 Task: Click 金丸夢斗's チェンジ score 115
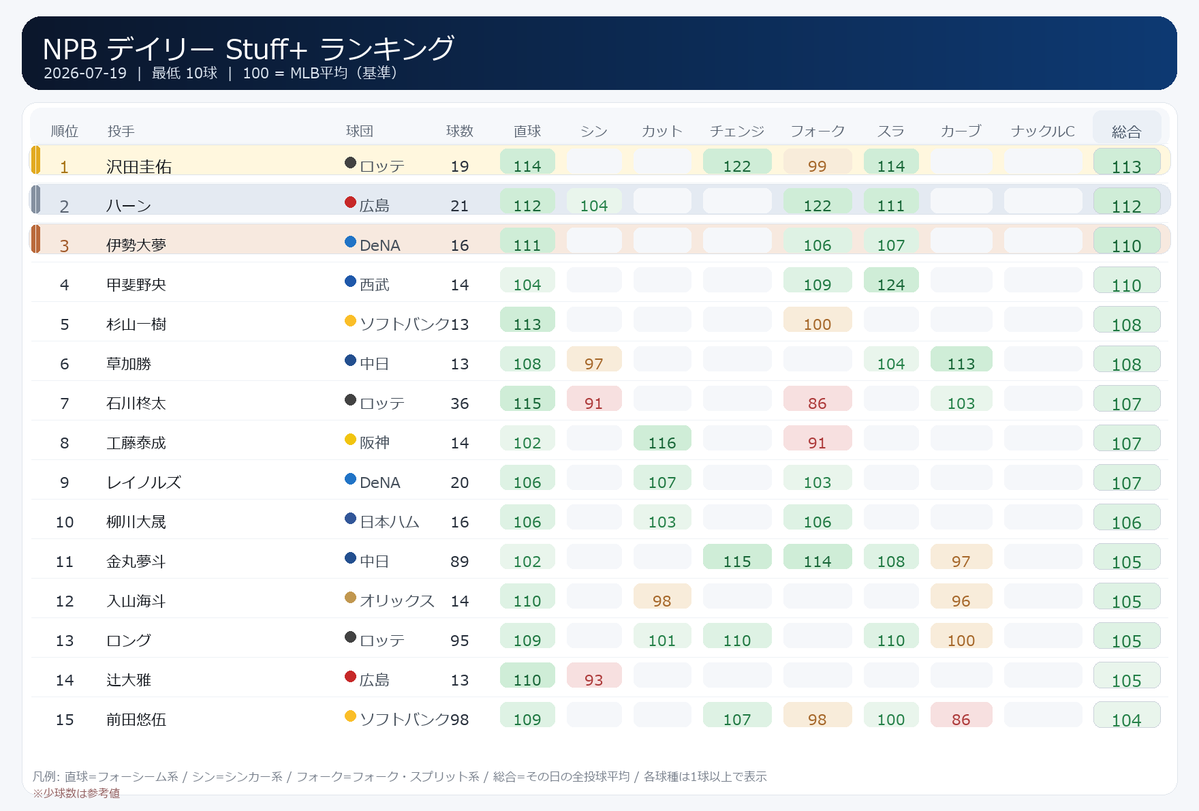point(737,557)
